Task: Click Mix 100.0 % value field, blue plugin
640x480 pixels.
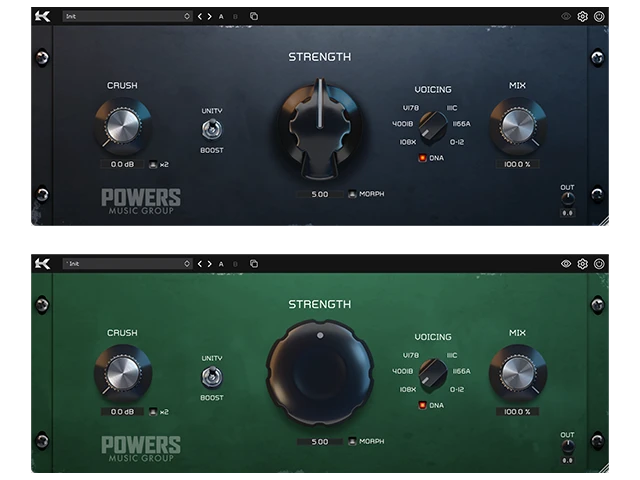Action: point(517,164)
